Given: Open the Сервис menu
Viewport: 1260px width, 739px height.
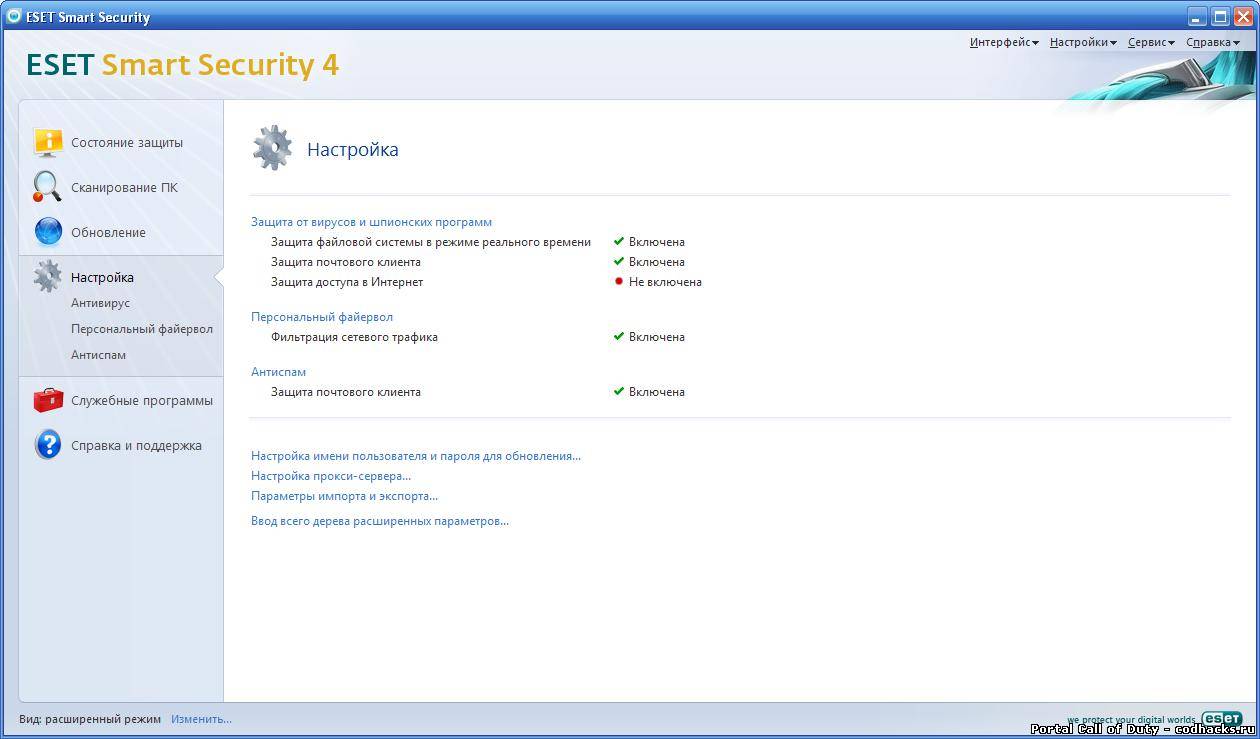Looking at the screenshot, I should [1151, 42].
